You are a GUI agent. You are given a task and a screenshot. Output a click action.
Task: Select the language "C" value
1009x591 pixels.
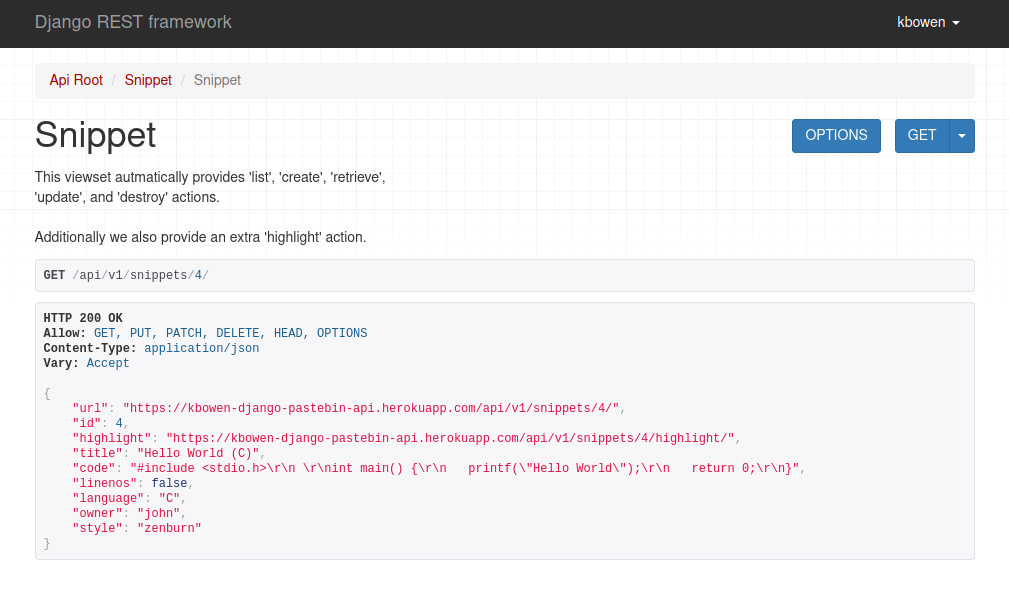[169, 498]
